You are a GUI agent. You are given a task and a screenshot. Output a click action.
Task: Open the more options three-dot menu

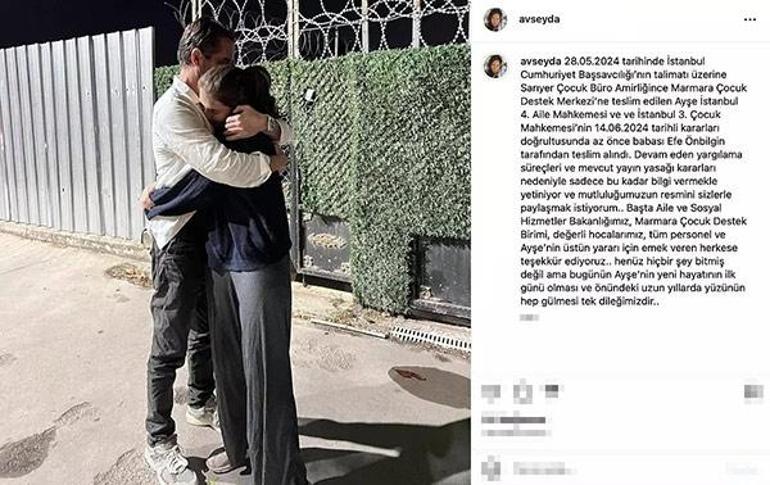pyautogui.click(x=750, y=20)
